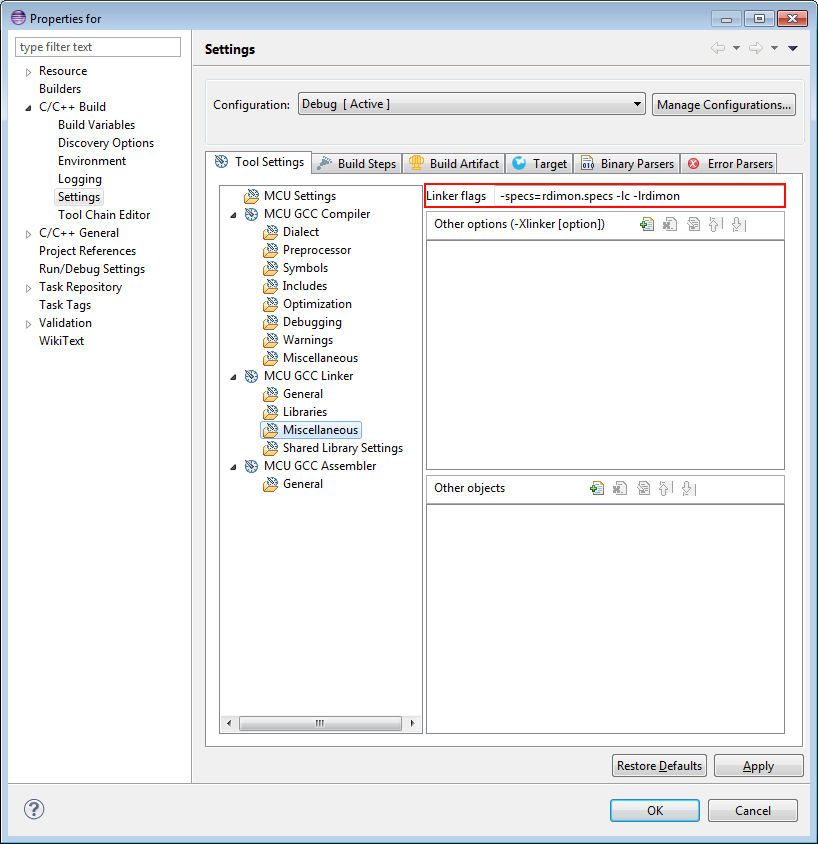Select Optimization in the compiler settings

[317, 304]
